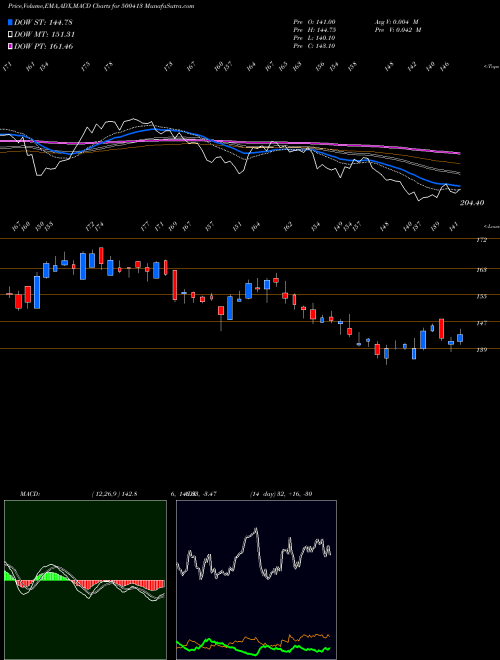Click the Avg V 0.004 M value
500x660 pixels.
click(397, 21)
